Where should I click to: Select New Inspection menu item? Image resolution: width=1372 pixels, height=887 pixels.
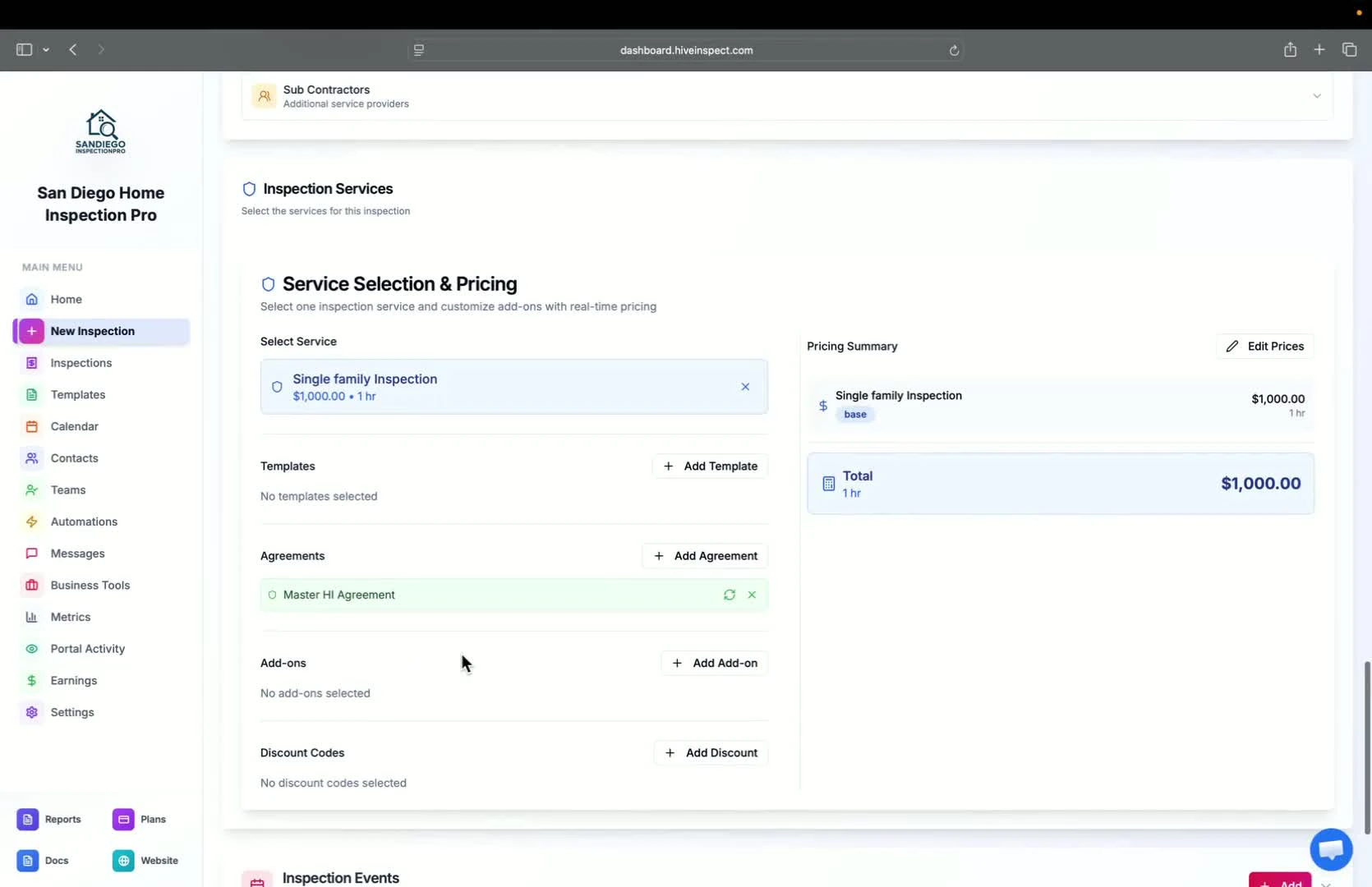101,331
